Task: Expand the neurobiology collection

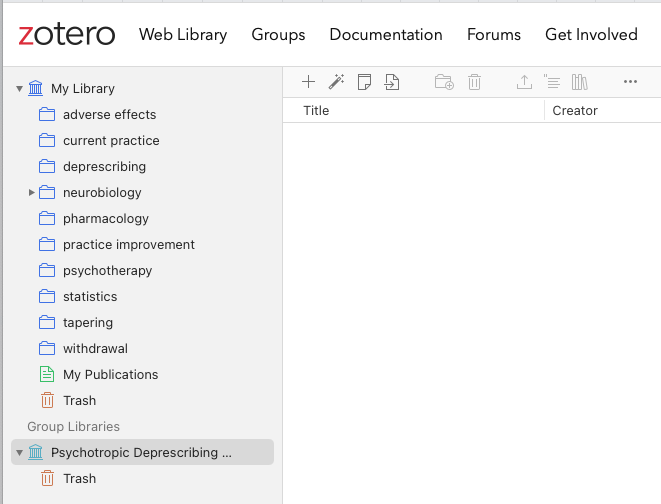Action: click(31, 193)
